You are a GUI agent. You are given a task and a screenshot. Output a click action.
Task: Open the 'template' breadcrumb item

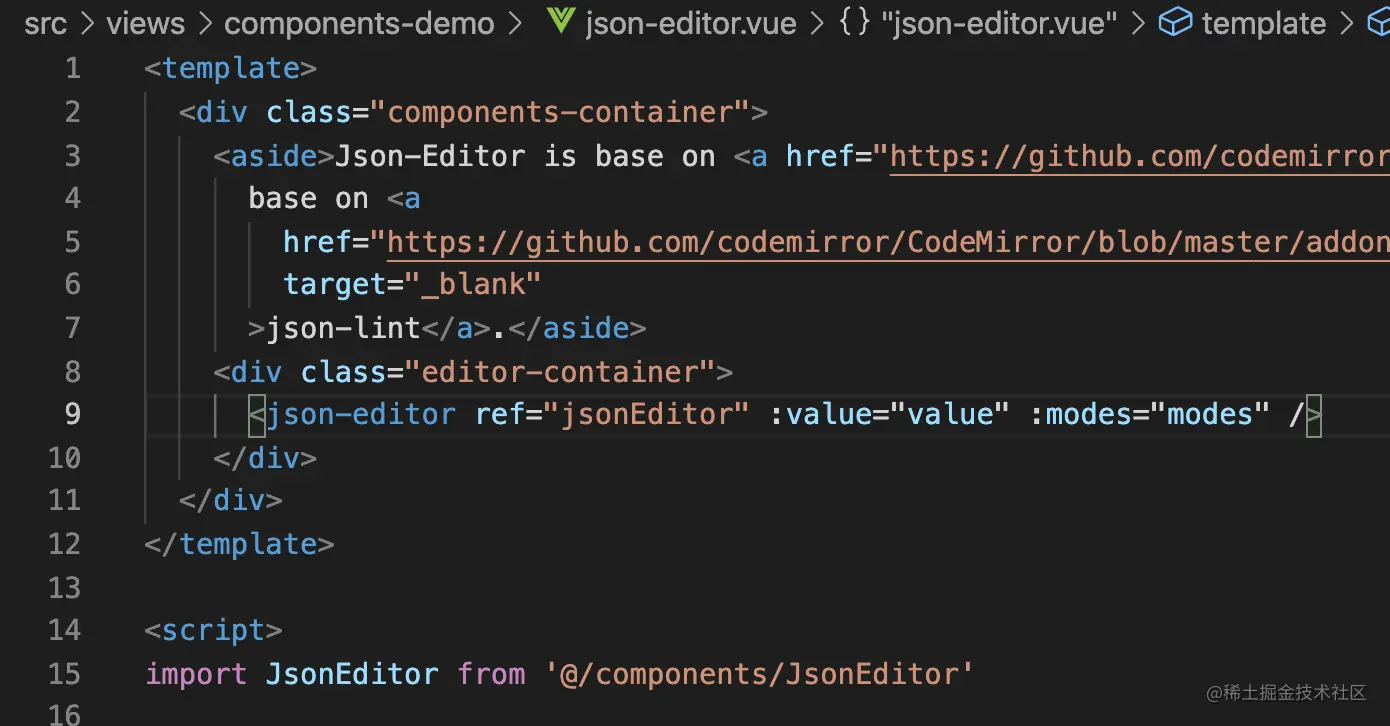(1264, 23)
